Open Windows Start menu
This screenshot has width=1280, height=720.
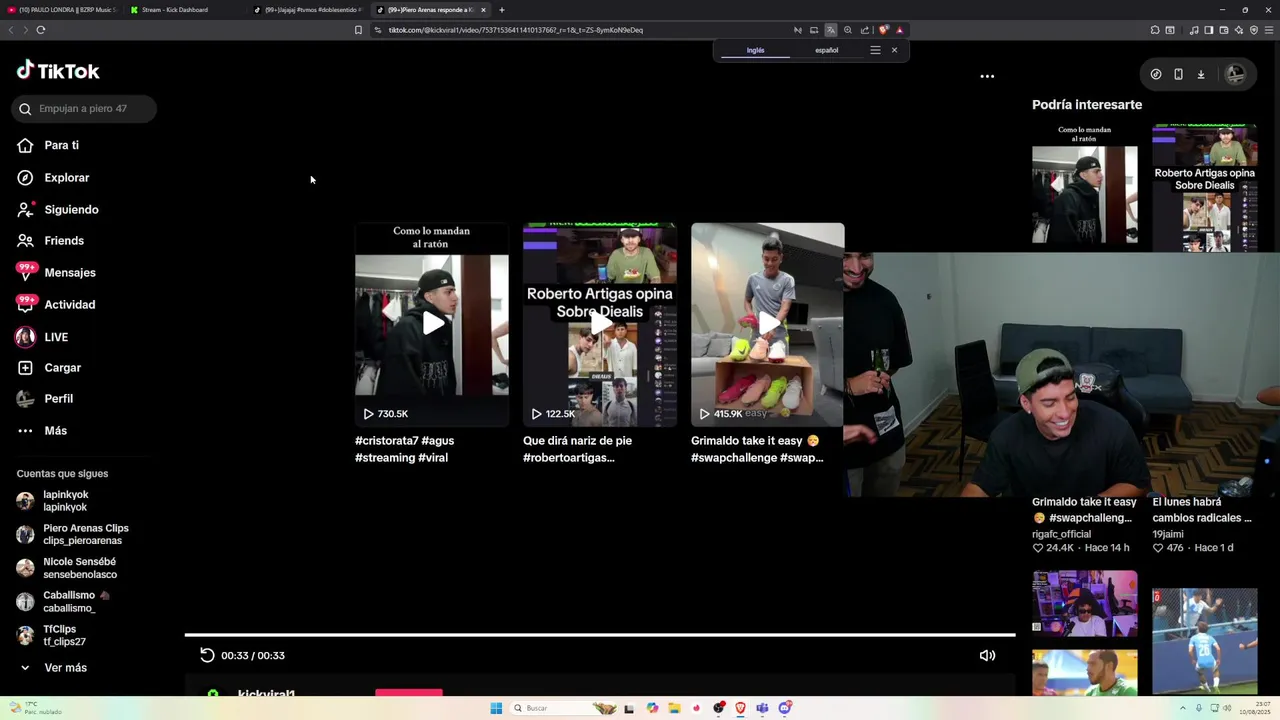pyautogui.click(x=496, y=708)
